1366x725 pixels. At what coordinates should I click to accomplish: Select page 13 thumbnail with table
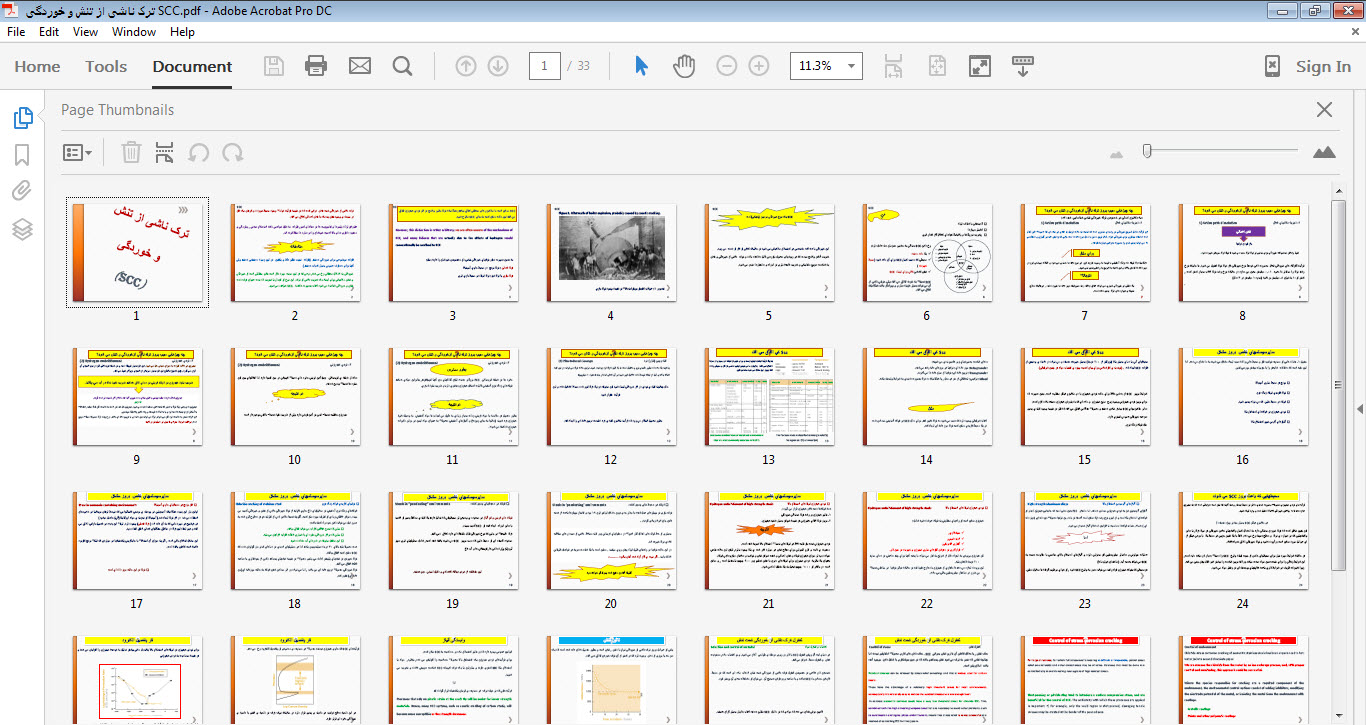click(x=768, y=396)
